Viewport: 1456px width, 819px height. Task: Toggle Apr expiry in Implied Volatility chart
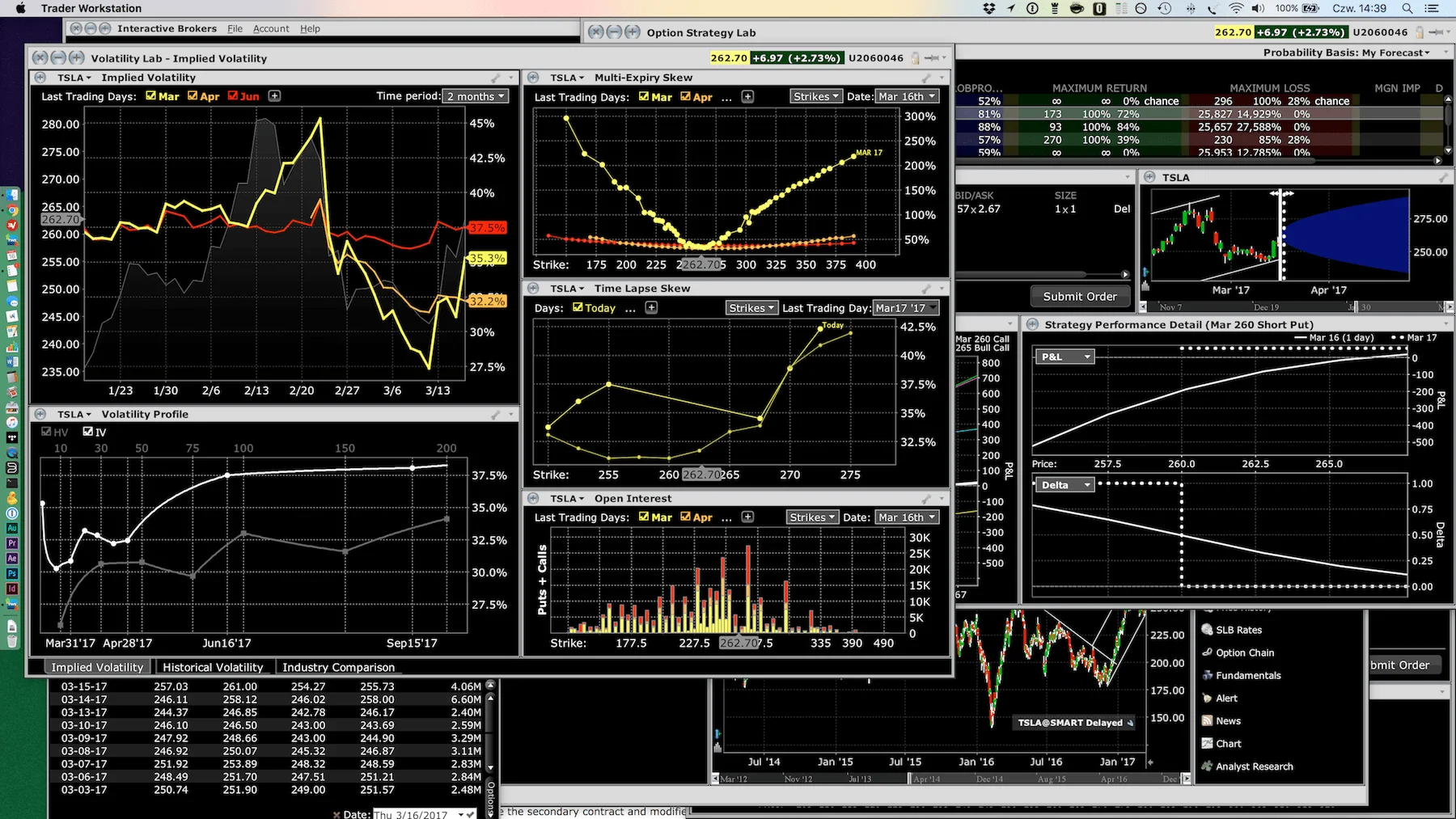point(193,95)
